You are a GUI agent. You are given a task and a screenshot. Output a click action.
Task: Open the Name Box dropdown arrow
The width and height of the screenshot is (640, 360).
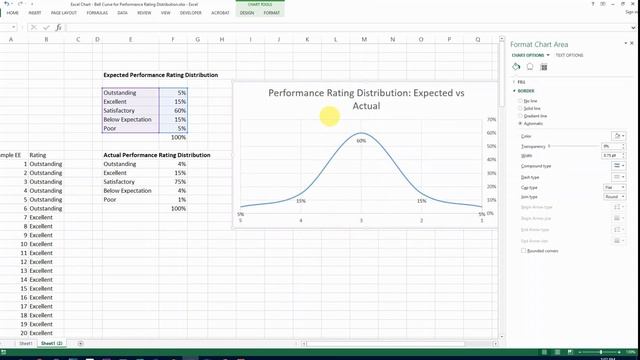[x=13, y=27]
